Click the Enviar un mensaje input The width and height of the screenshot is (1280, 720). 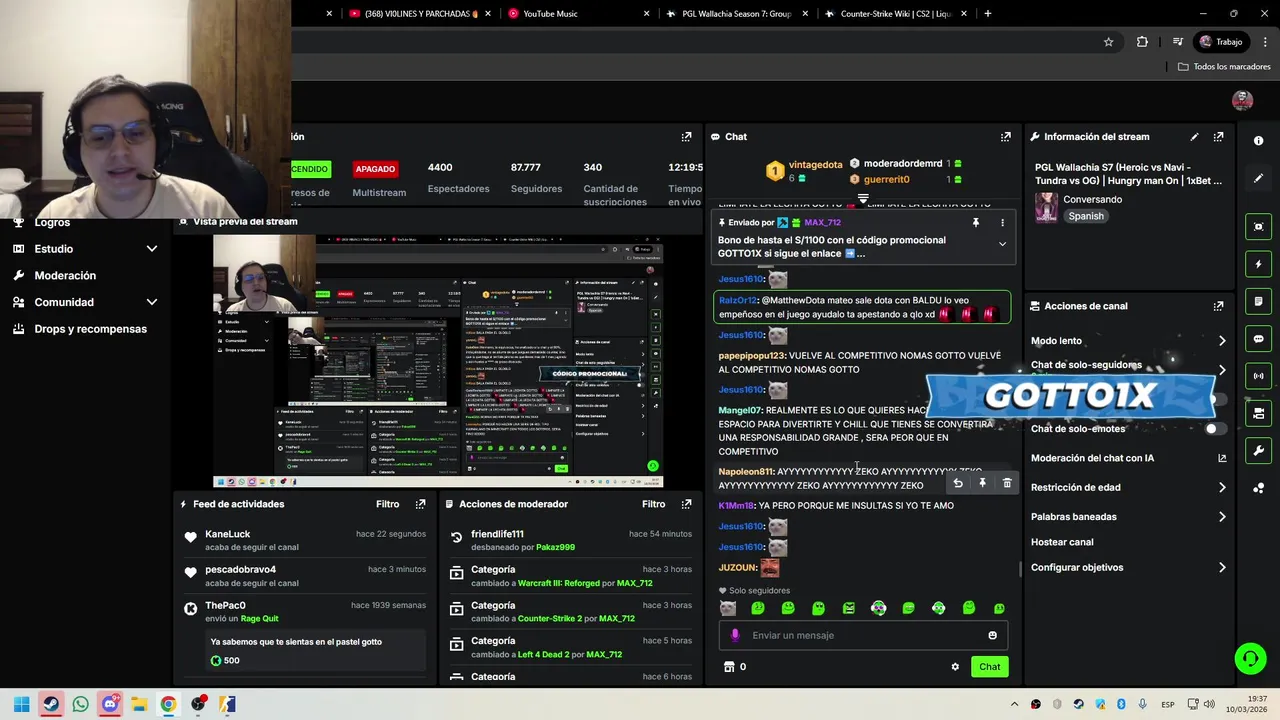pyautogui.click(x=862, y=635)
